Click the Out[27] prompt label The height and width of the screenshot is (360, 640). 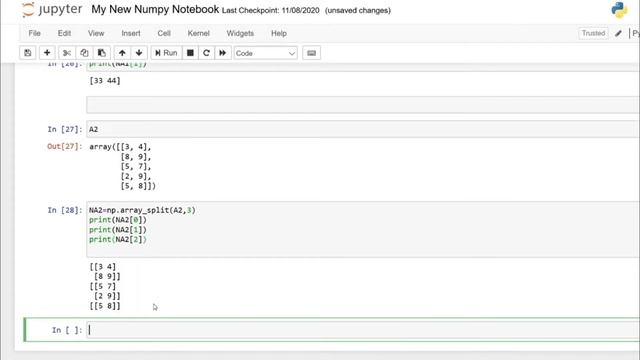point(64,147)
